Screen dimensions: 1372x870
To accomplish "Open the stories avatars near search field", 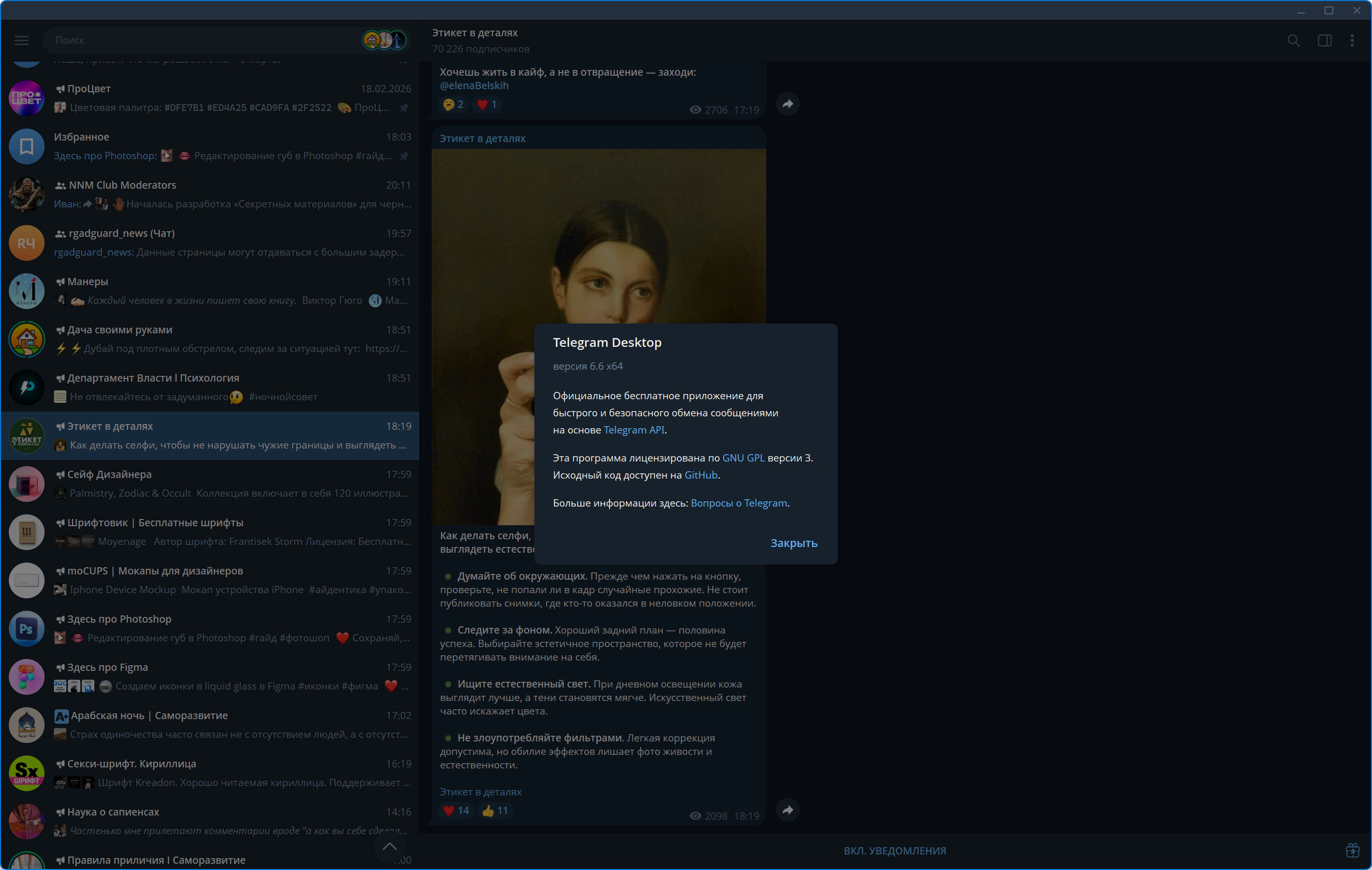I will point(385,40).
